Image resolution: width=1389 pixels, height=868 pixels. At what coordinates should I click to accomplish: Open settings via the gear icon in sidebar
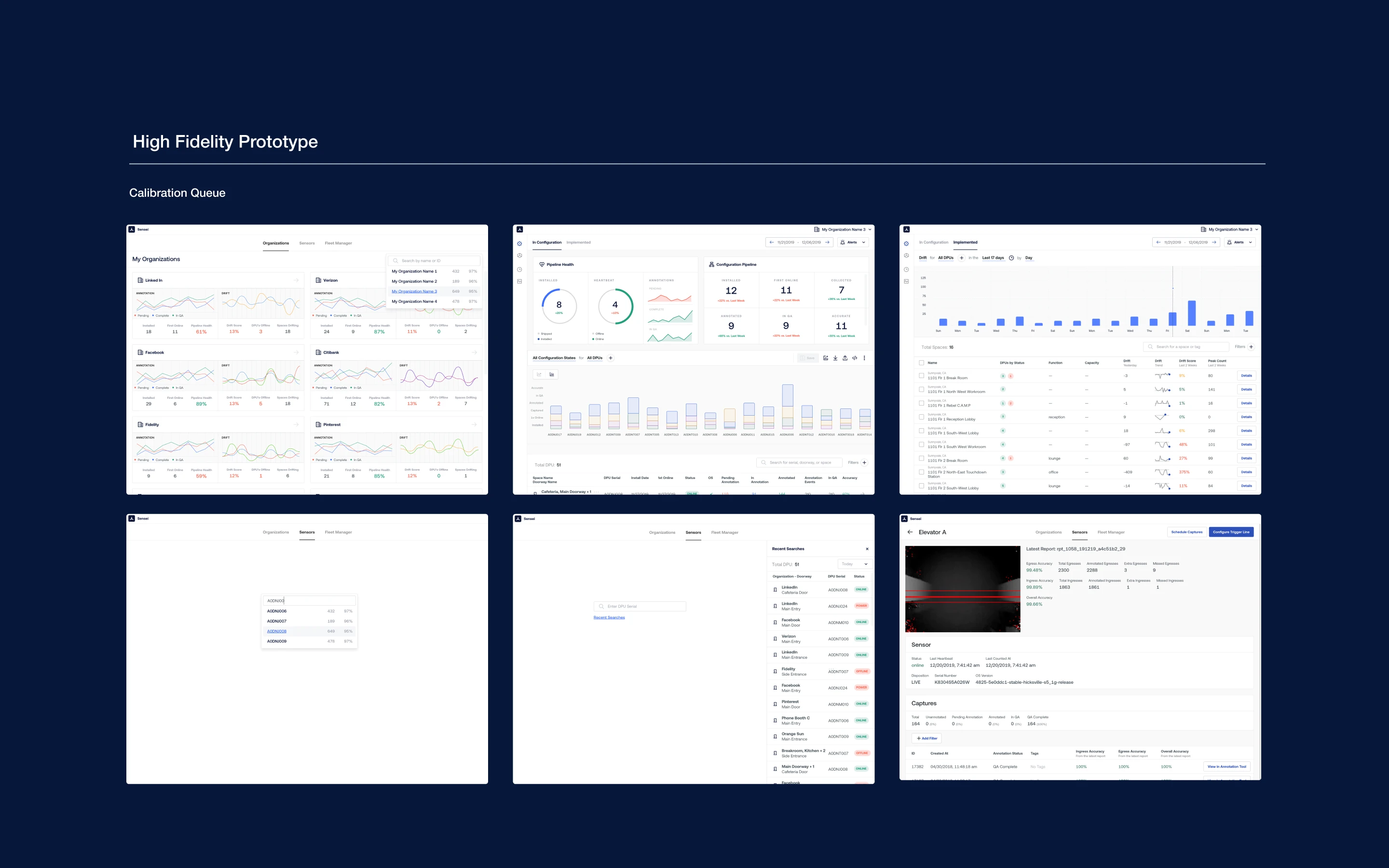point(519,244)
